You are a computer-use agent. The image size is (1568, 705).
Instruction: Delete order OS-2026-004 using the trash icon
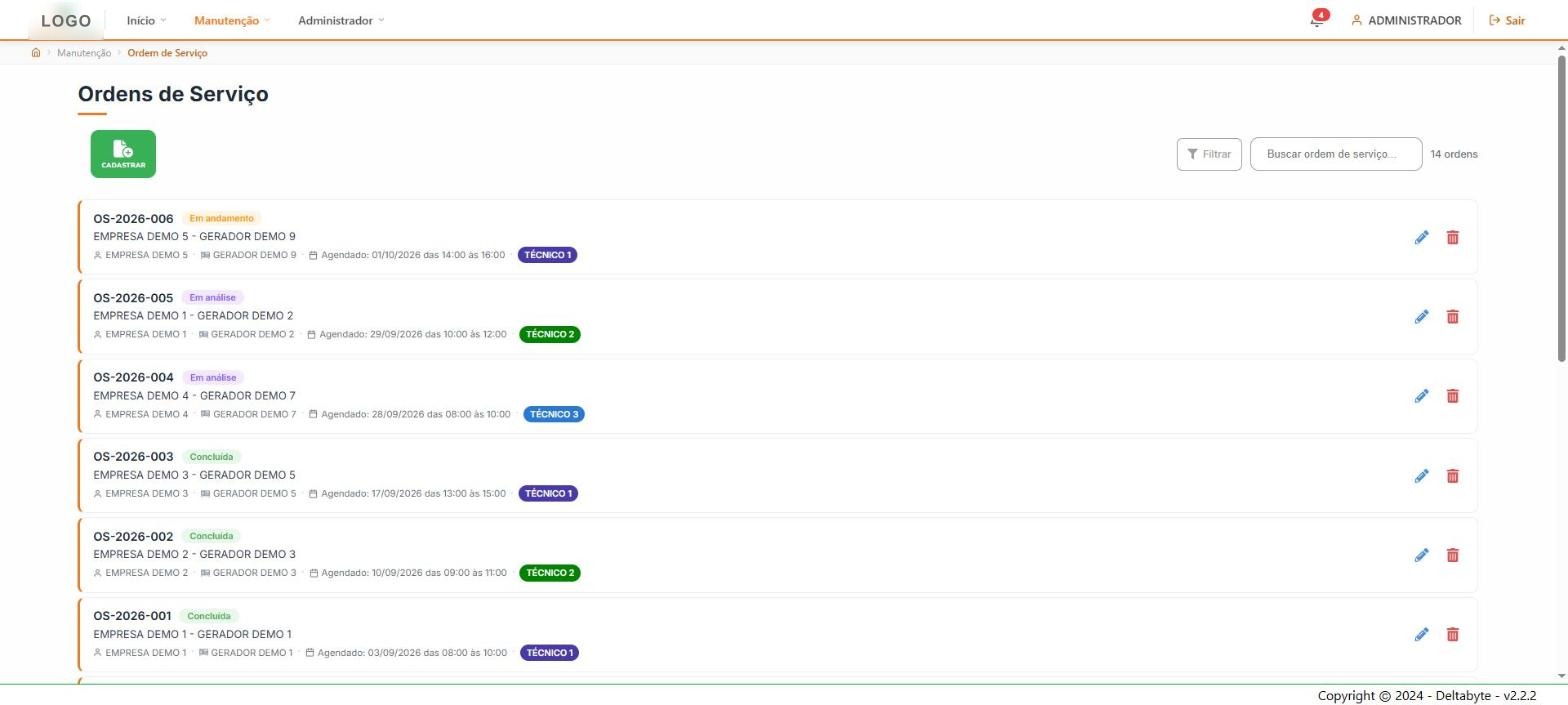click(1453, 396)
